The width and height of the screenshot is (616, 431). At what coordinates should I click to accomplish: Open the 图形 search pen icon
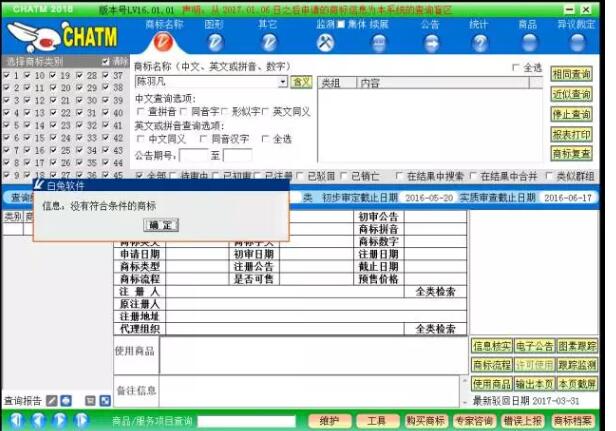pyautogui.click(x=215, y=42)
